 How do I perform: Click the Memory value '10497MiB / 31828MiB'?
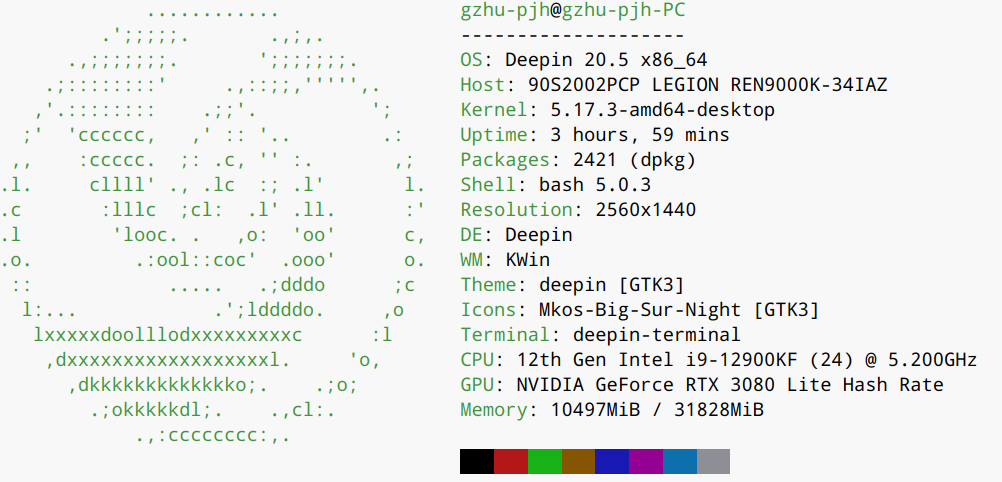tap(657, 410)
